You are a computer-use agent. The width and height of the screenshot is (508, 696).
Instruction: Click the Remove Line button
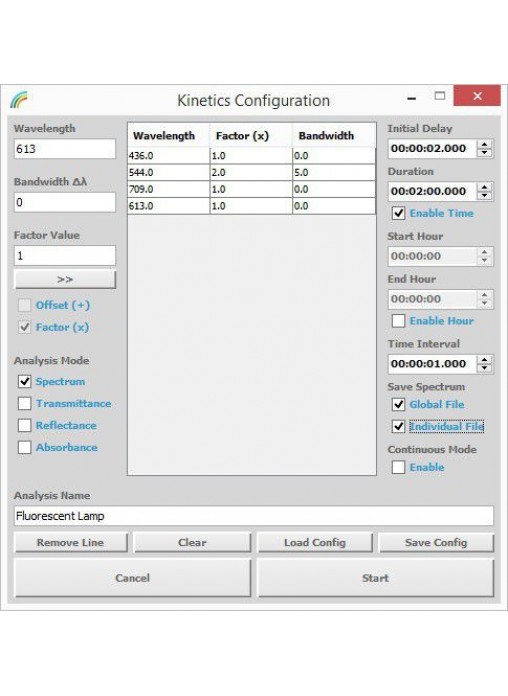coord(71,542)
